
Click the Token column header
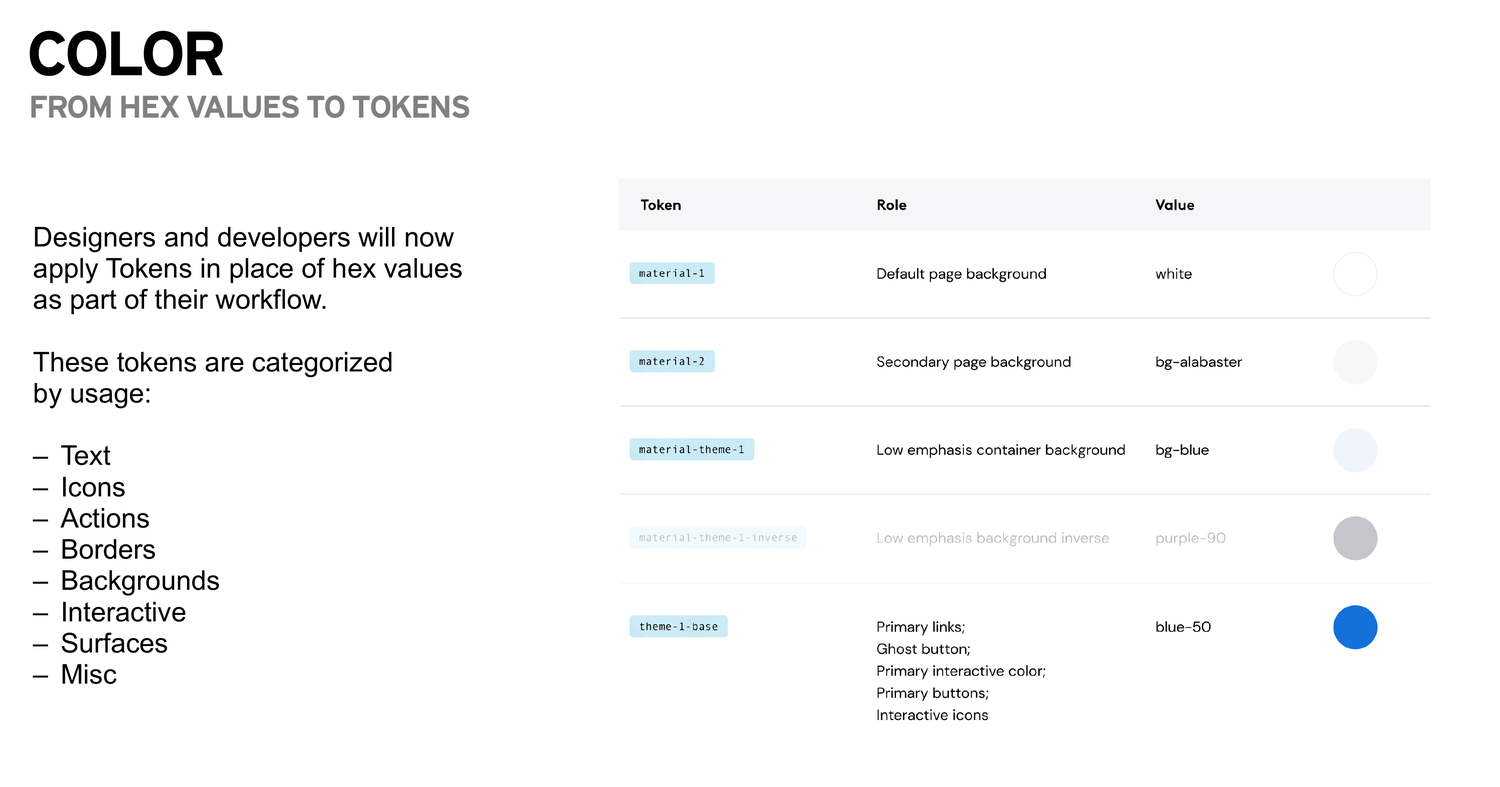661,205
